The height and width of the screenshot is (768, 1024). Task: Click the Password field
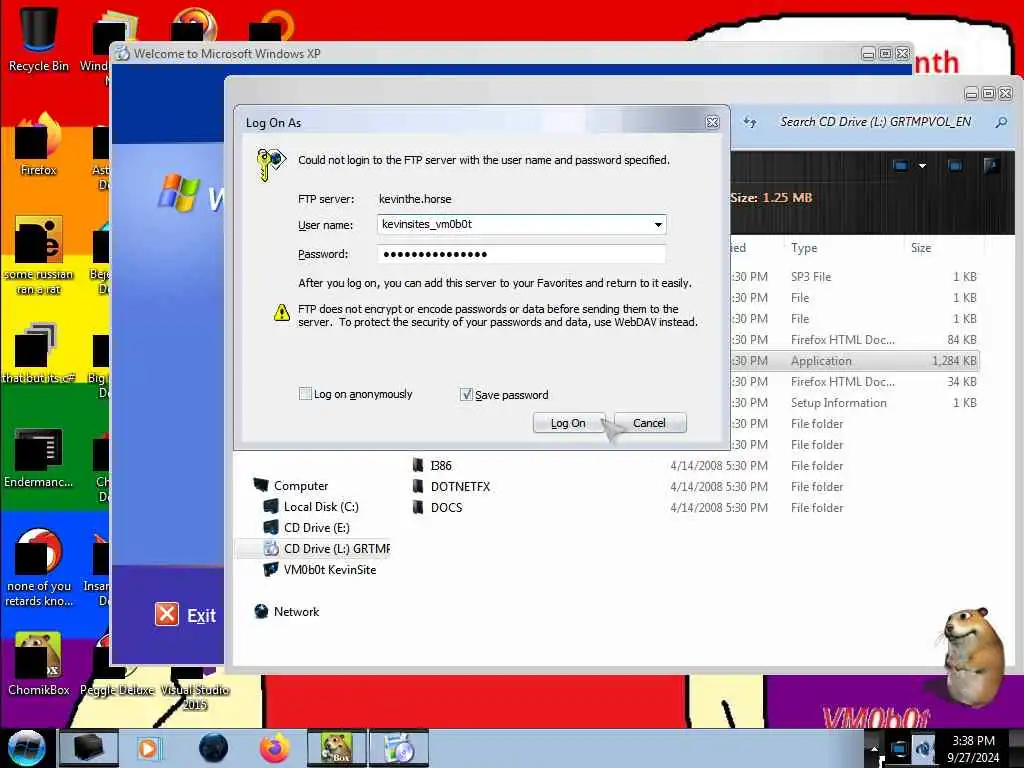tap(521, 254)
